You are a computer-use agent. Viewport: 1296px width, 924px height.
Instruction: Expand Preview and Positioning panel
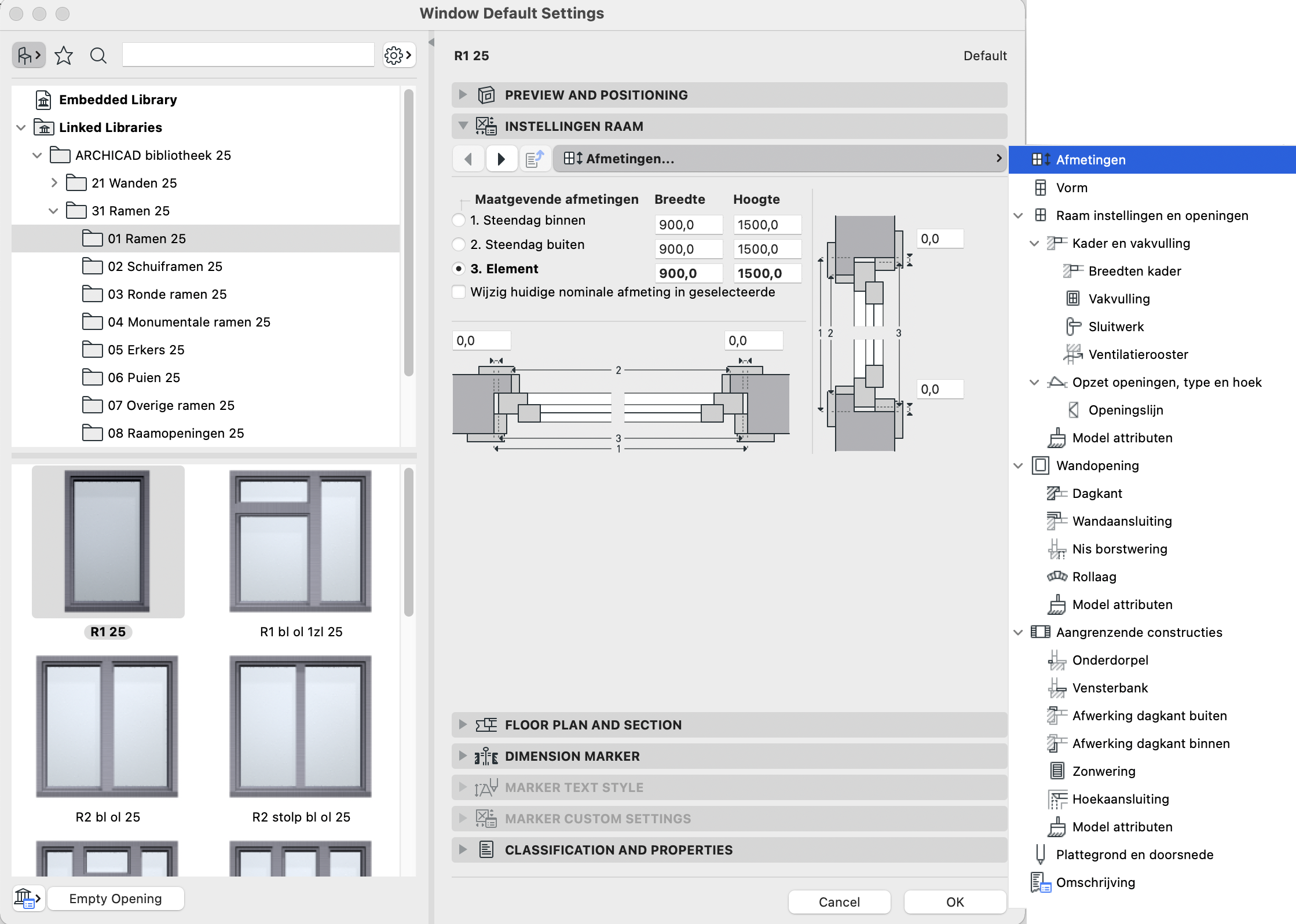pyautogui.click(x=462, y=94)
